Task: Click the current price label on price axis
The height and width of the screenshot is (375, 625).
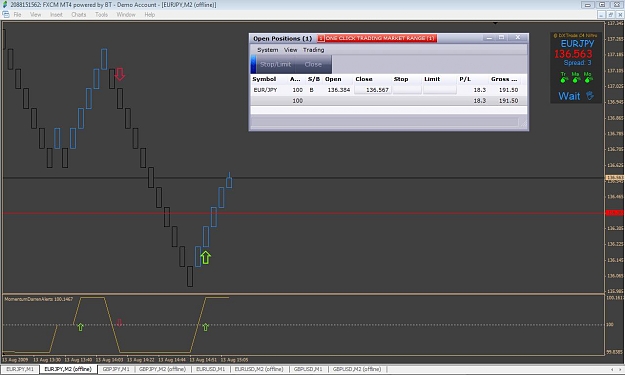Action: (x=615, y=177)
